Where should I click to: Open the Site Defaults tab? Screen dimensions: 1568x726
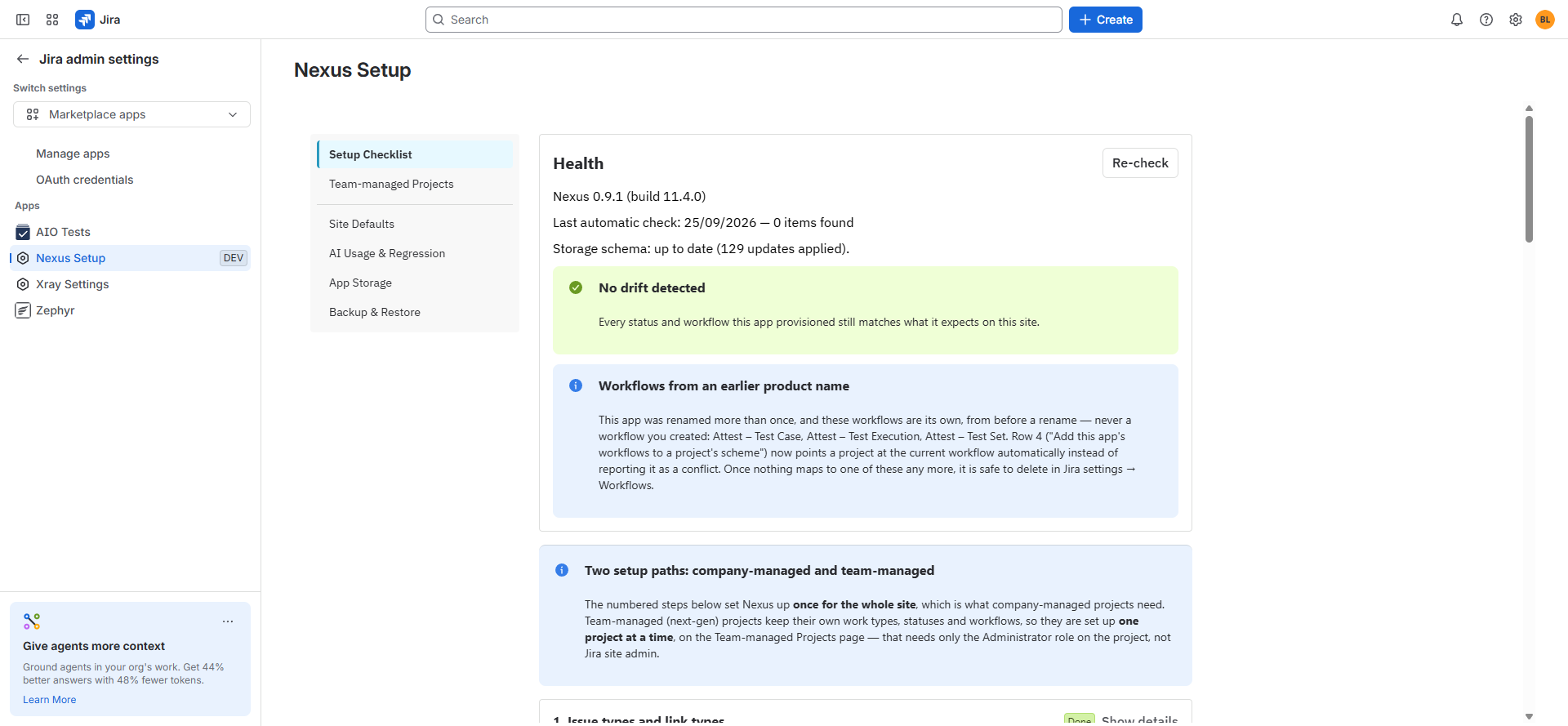415,224
